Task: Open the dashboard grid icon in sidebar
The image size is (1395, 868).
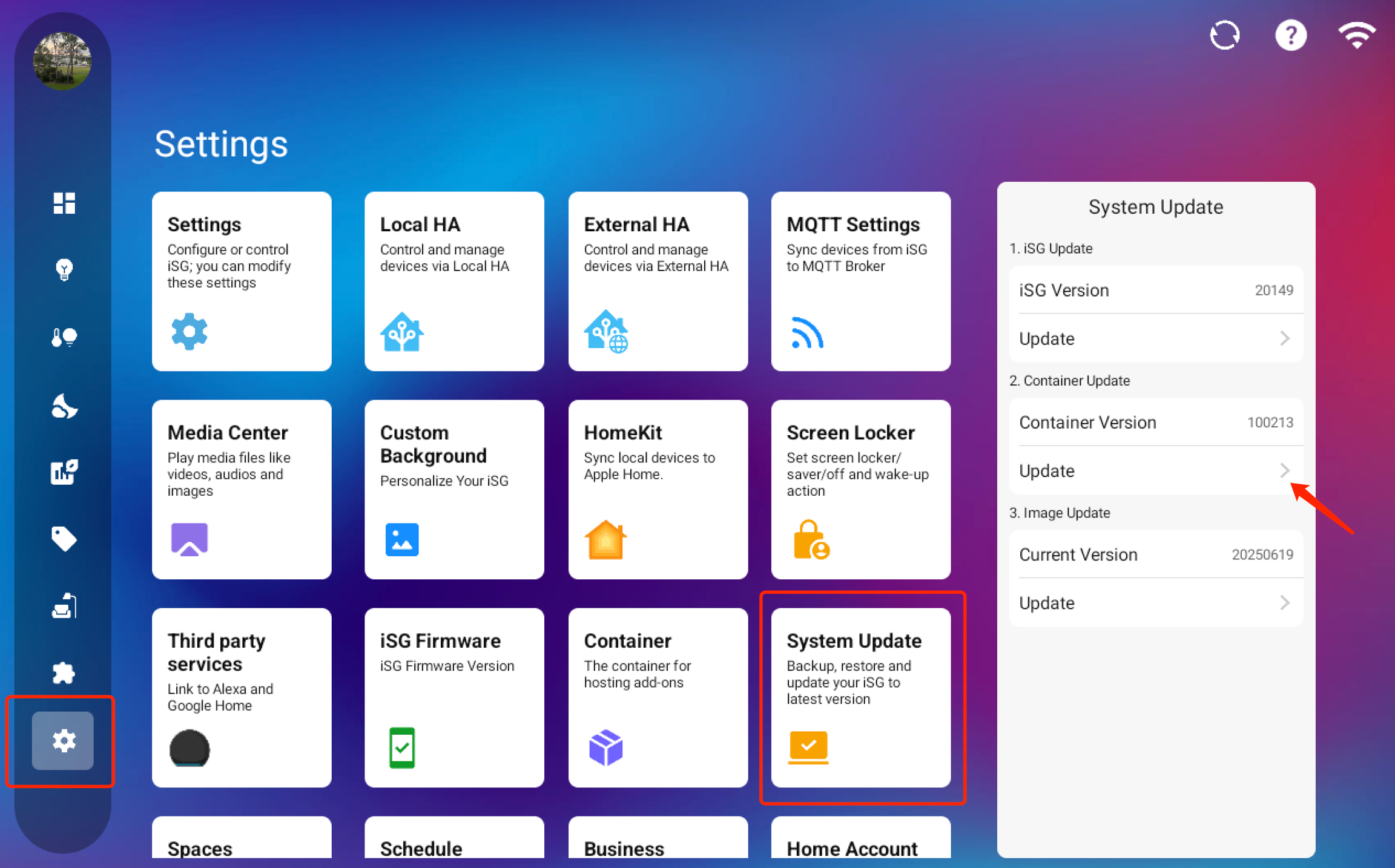Action: 64,203
